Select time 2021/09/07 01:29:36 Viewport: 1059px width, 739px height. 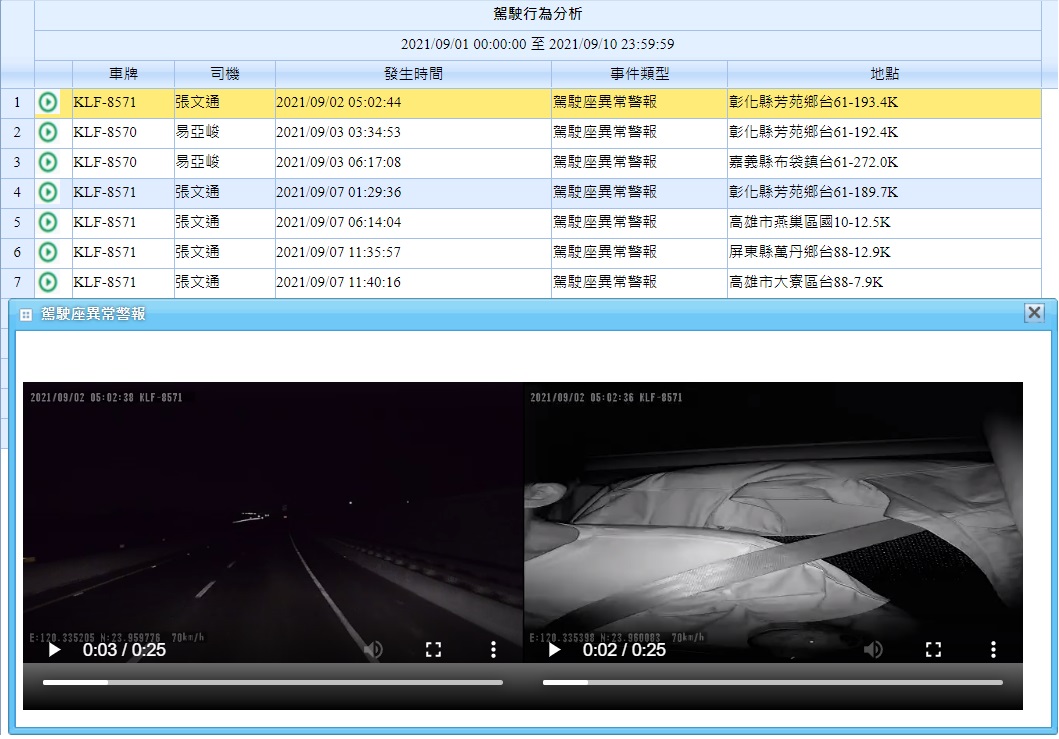pos(338,193)
